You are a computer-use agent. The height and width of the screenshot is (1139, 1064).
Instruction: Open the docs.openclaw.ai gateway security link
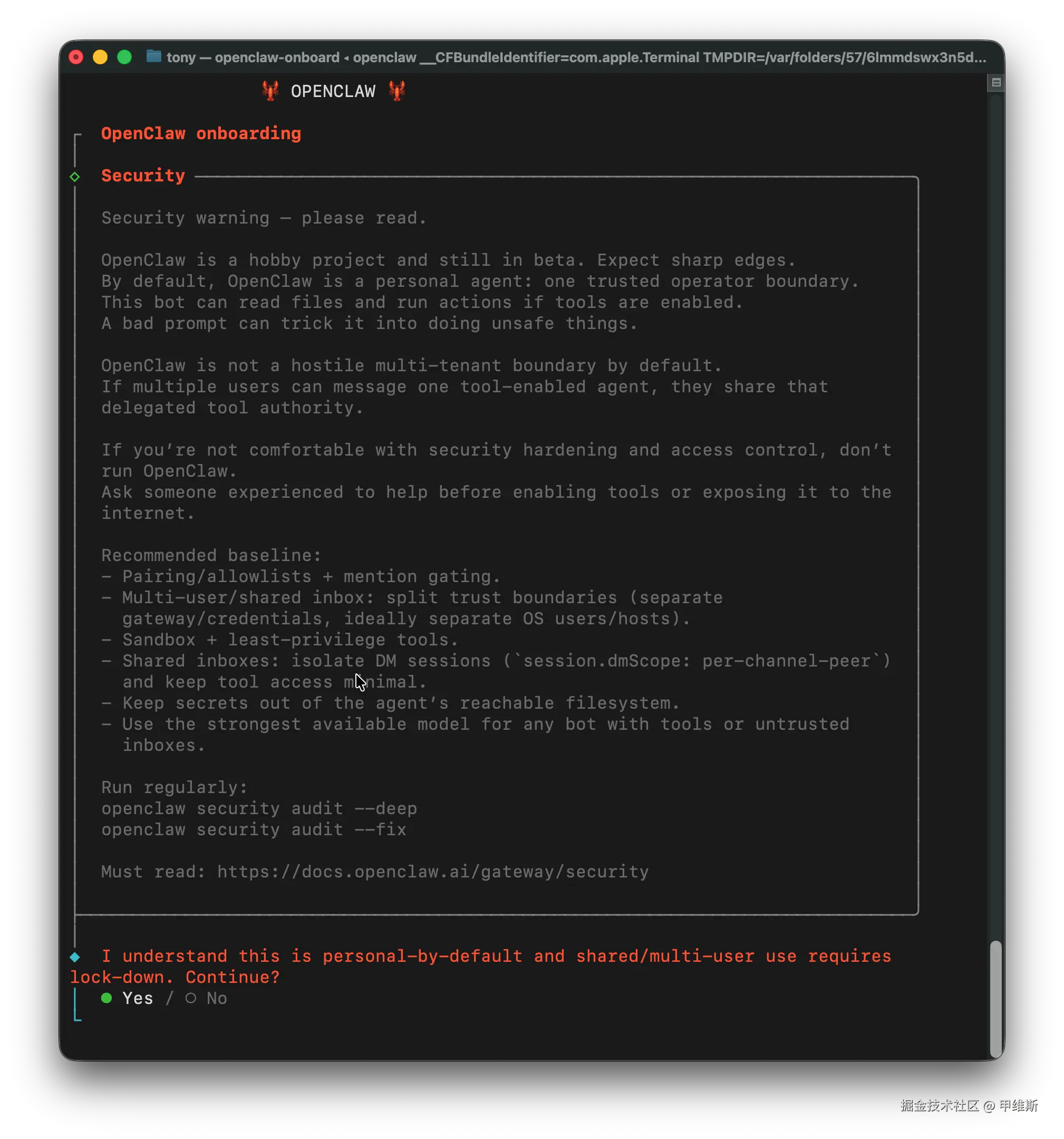pos(432,872)
